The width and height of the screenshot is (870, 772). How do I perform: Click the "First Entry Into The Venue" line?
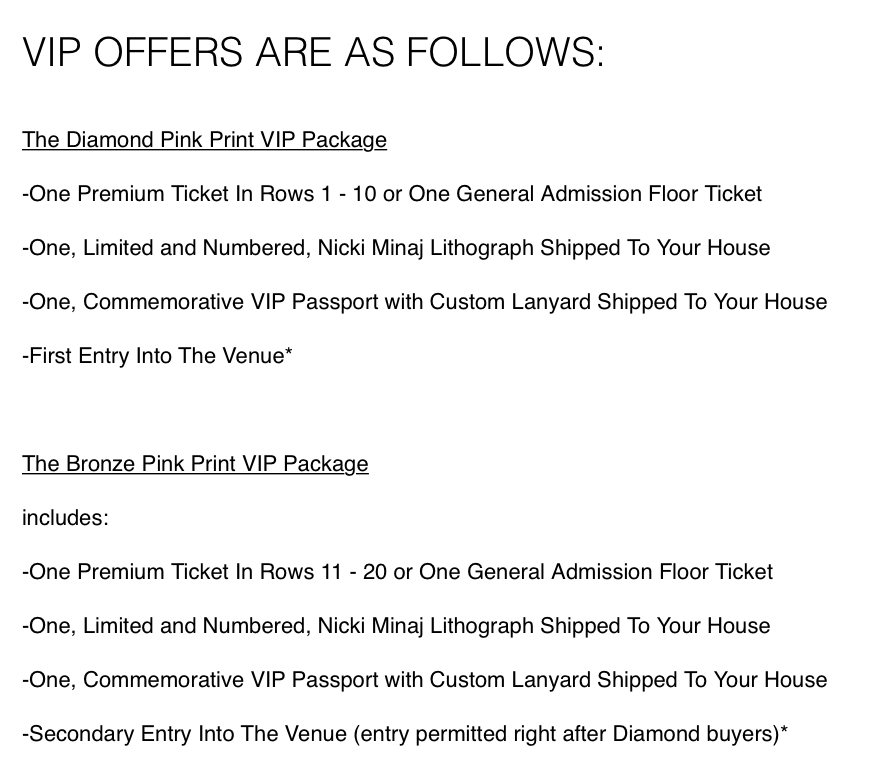(x=157, y=356)
